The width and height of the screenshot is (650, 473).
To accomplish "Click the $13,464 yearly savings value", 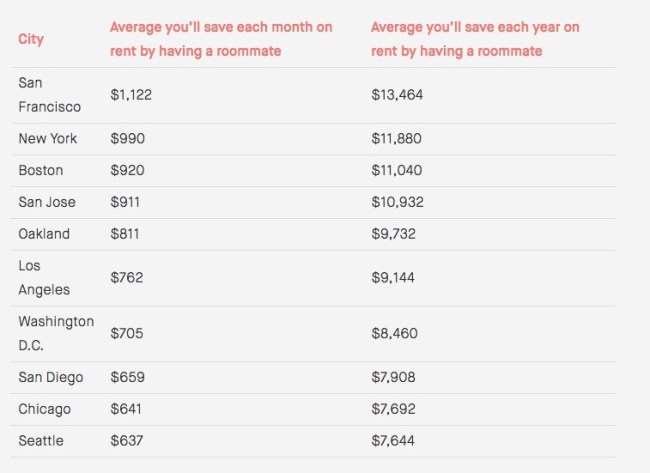I will pyautogui.click(x=397, y=95).
